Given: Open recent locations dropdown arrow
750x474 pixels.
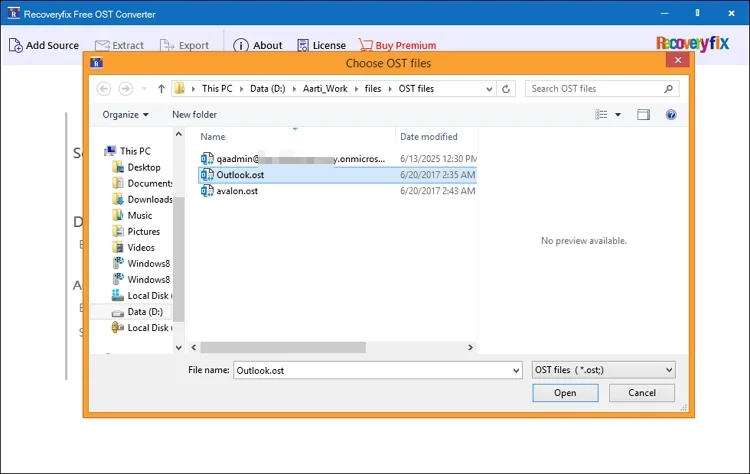Looking at the screenshot, I should (144, 88).
